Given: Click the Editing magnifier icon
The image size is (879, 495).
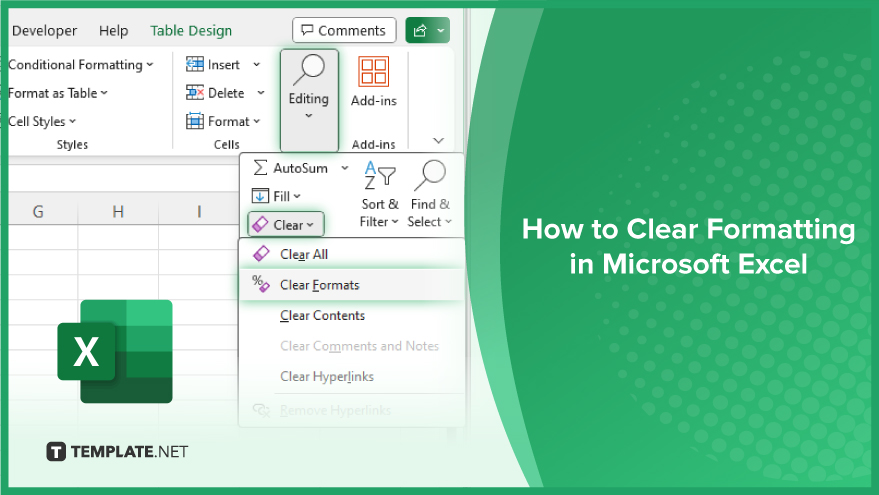Looking at the screenshot, I should pyautogui.click(x=309, y=70).
